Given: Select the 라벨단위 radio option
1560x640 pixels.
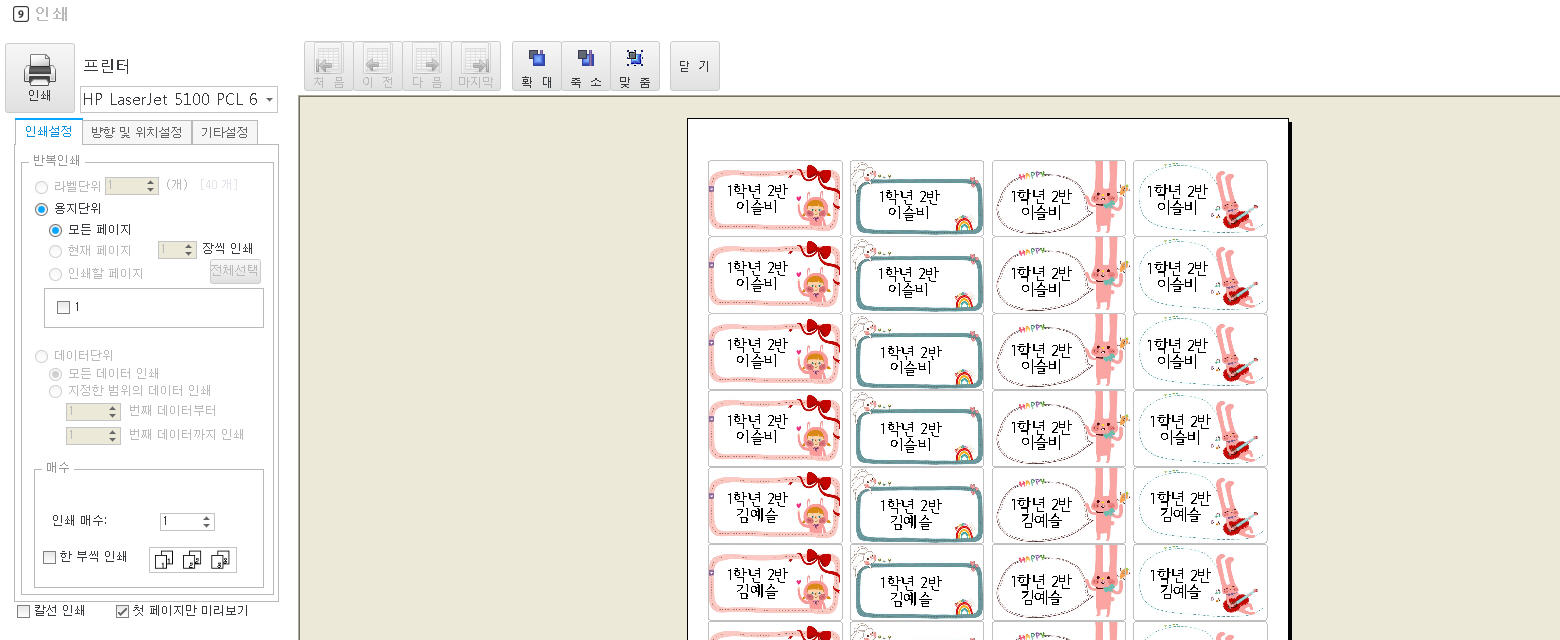Looking at the screenshot, I should pos(41,186).
